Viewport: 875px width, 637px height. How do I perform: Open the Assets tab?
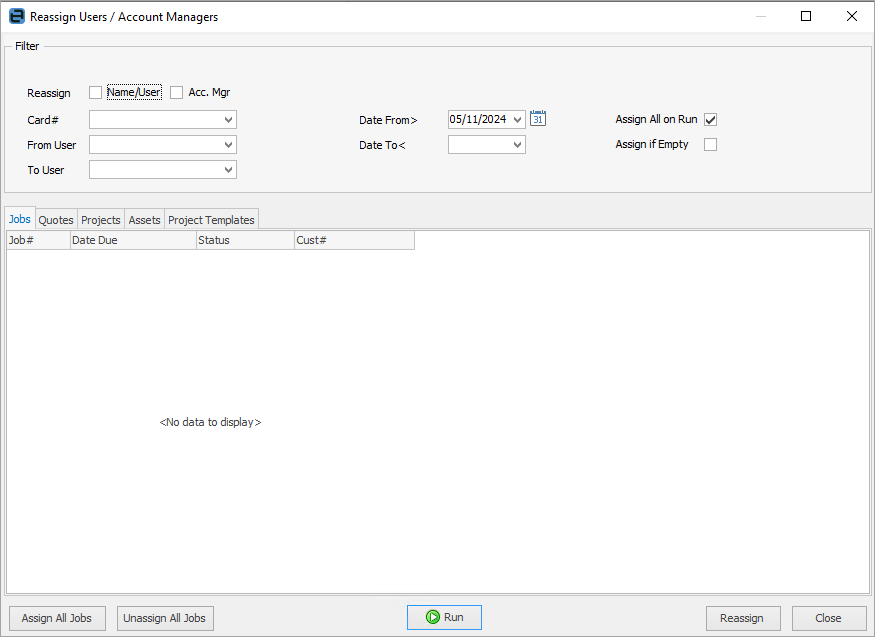point(144,220)
